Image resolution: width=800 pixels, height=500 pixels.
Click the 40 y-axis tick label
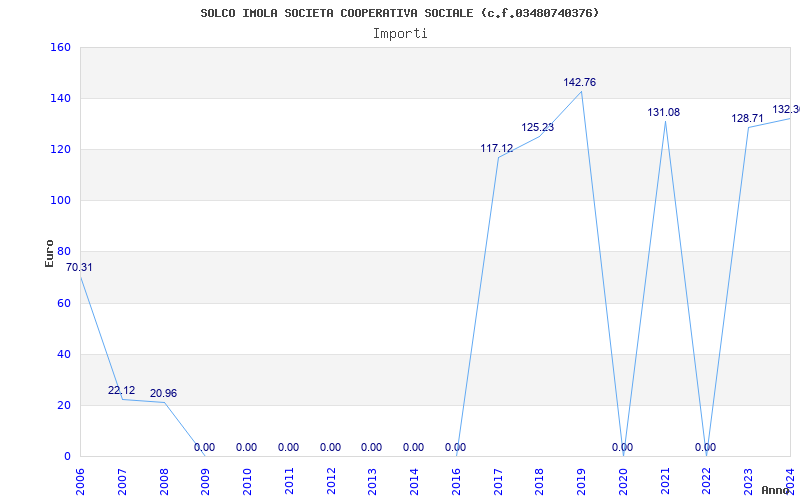pyautogui.click(x=64, y=355)
